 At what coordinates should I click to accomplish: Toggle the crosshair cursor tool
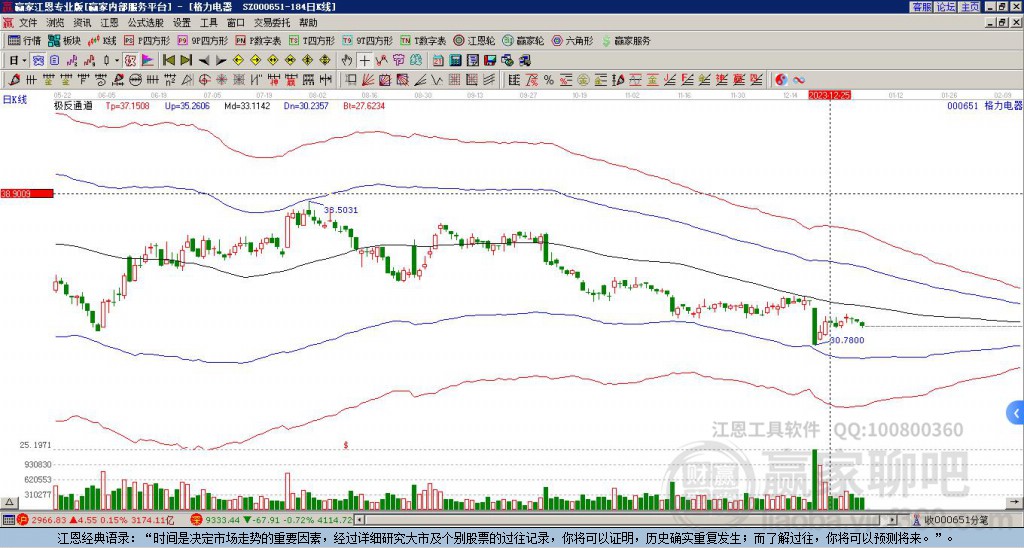(x=364, y=60)
